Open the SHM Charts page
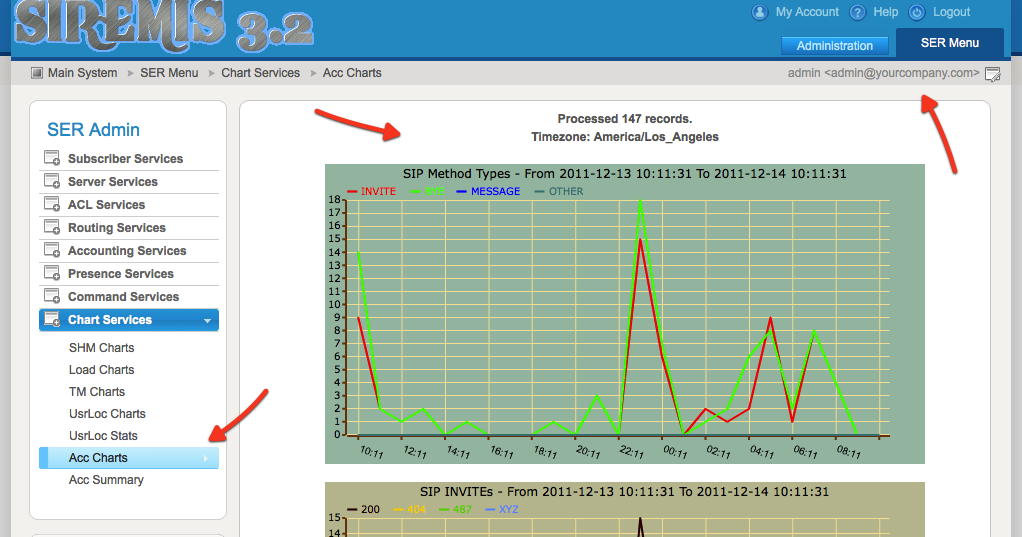This screenshot has height=537, width=1022. [101, 348]
